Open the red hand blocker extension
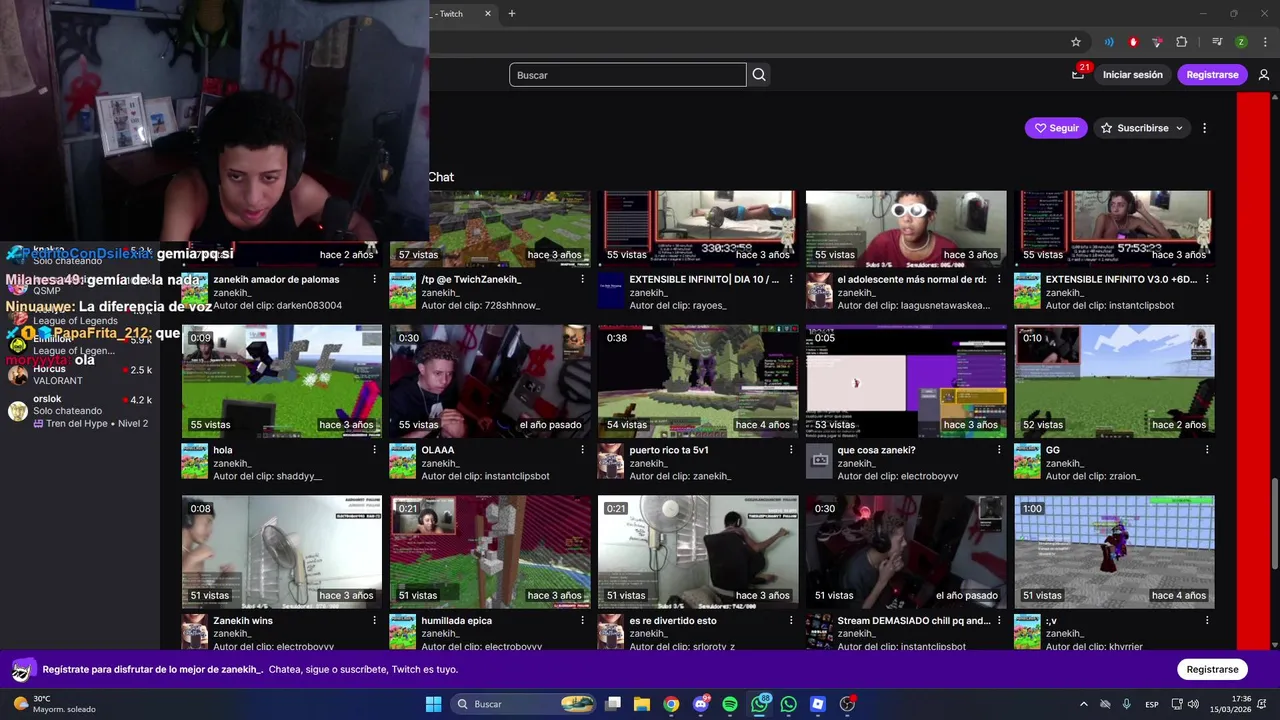The image size is (1280, 720). tap(1133, 42)
